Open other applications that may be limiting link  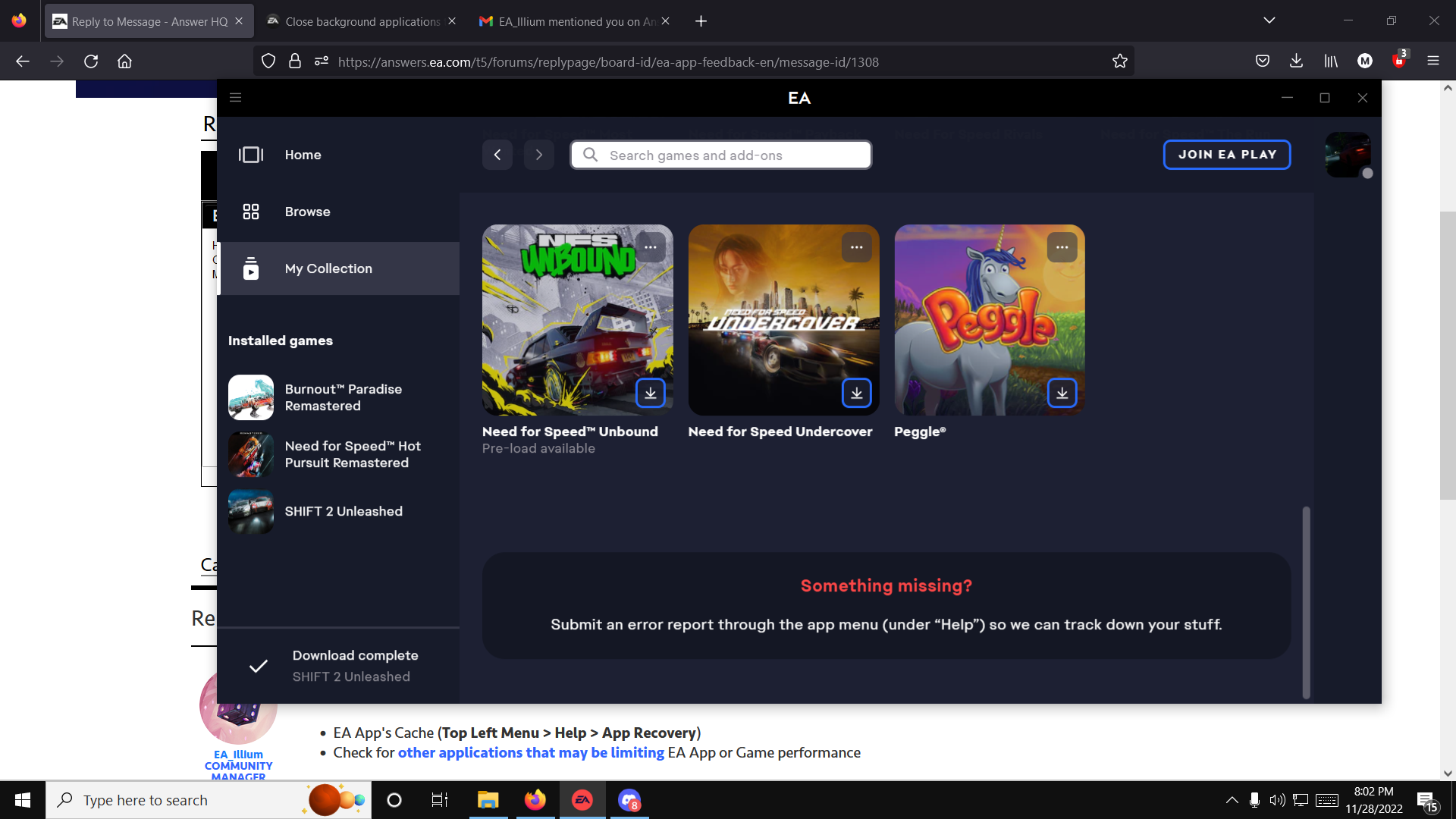point(531,752)
